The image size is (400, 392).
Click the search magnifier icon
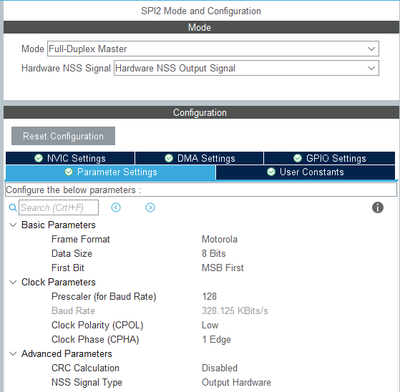[x=13, y=208]
